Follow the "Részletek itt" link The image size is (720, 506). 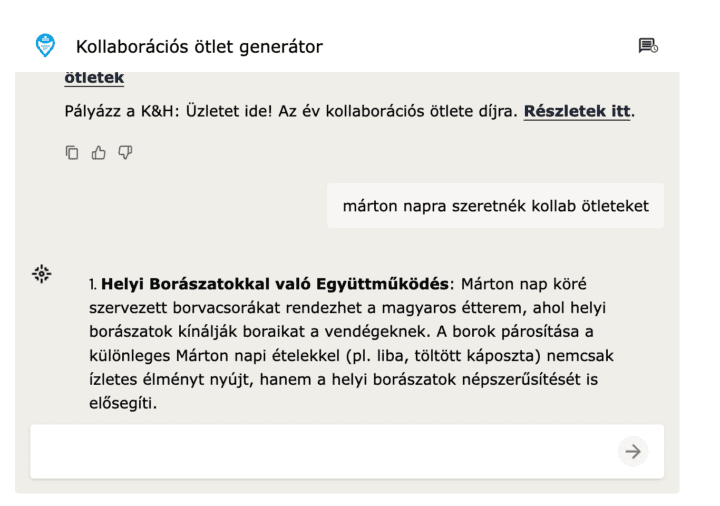click(x=577, y=111)
